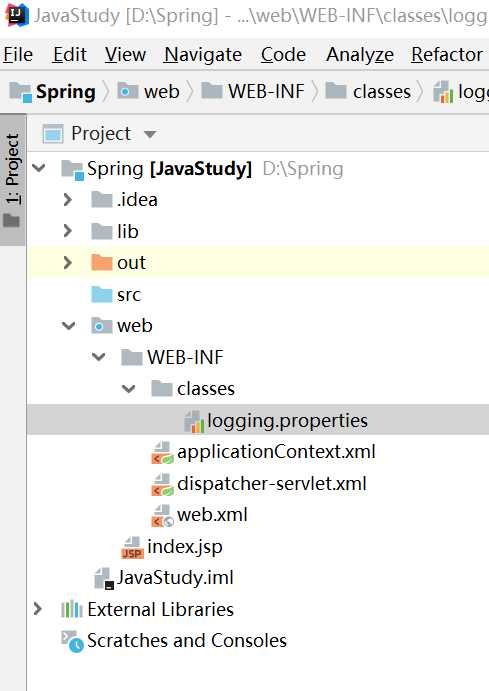Select index.jsp in the tree
Screen dimensions: 489x691
coord(185,547)
